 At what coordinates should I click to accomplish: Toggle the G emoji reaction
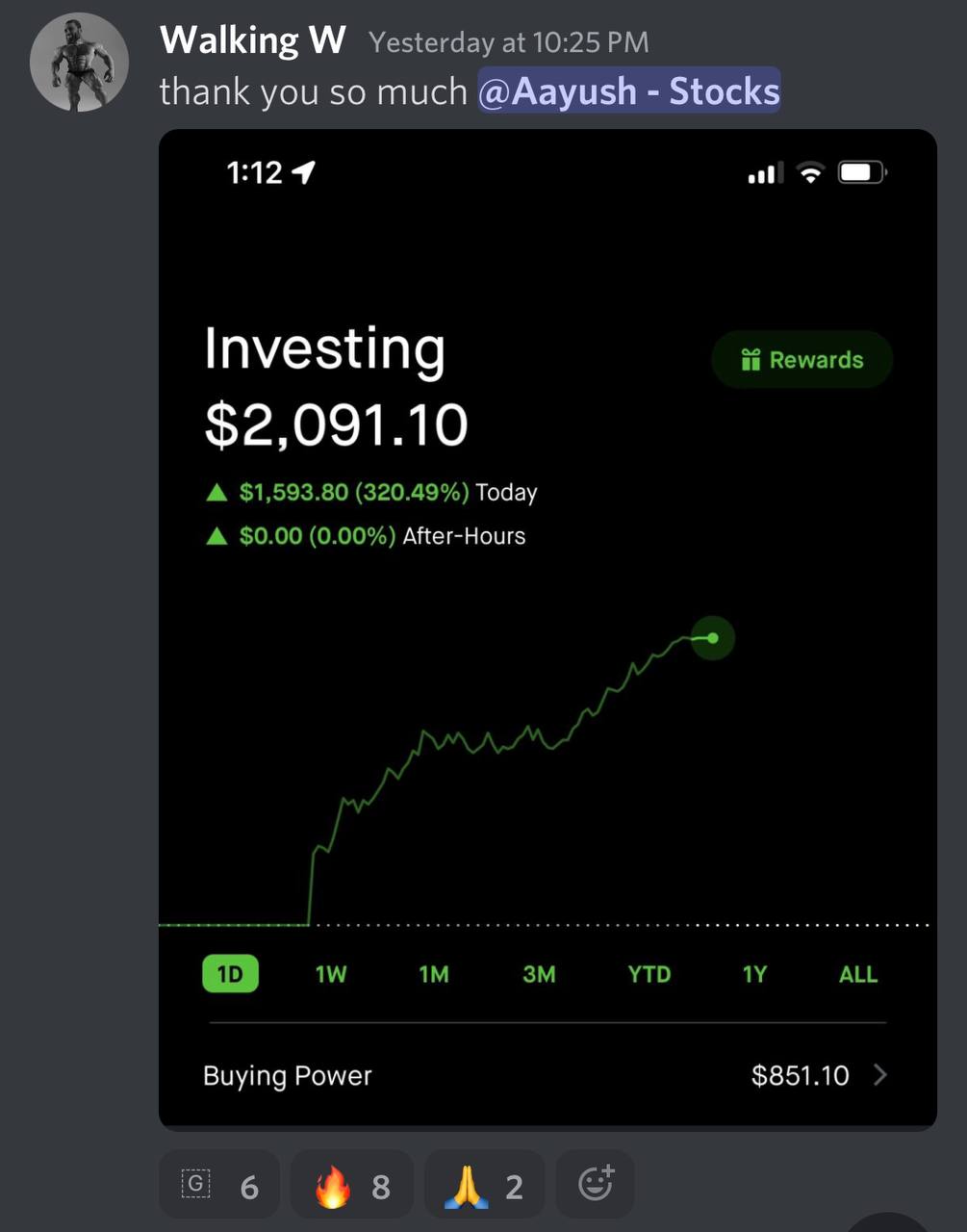coord(219,1186)
